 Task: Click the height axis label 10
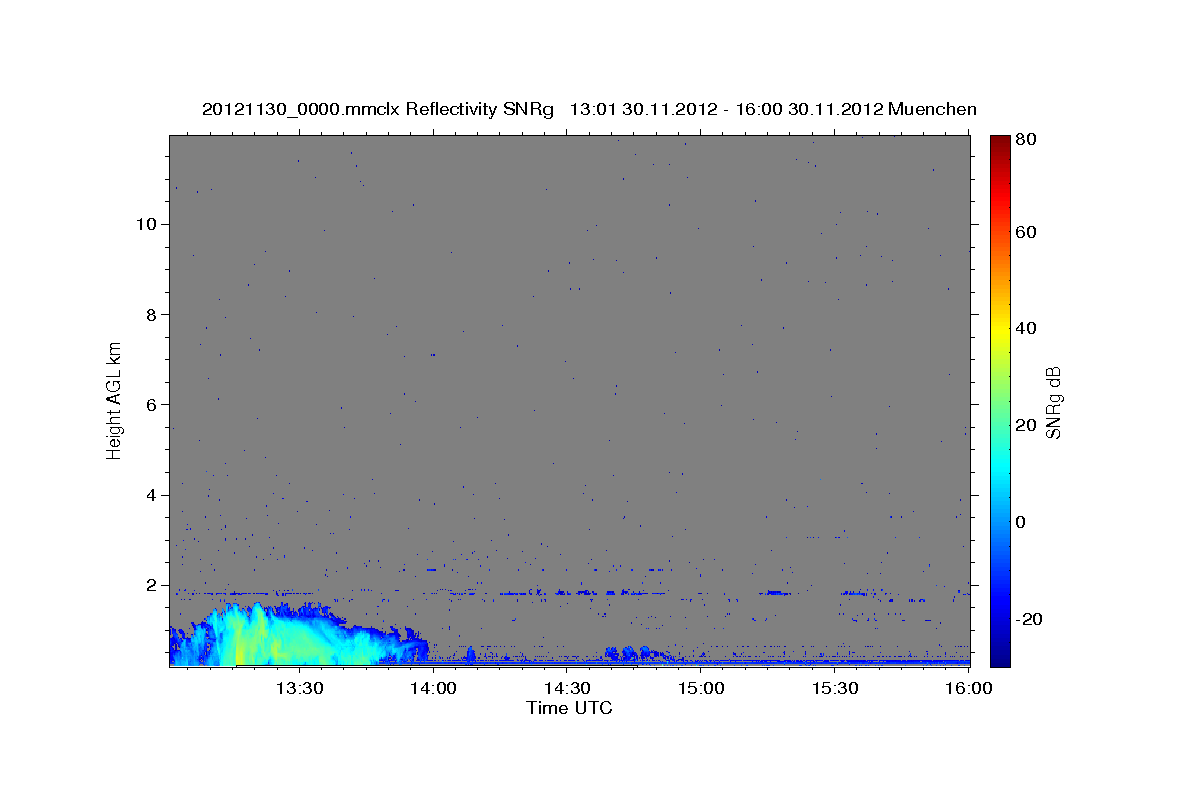coord(146,224)
